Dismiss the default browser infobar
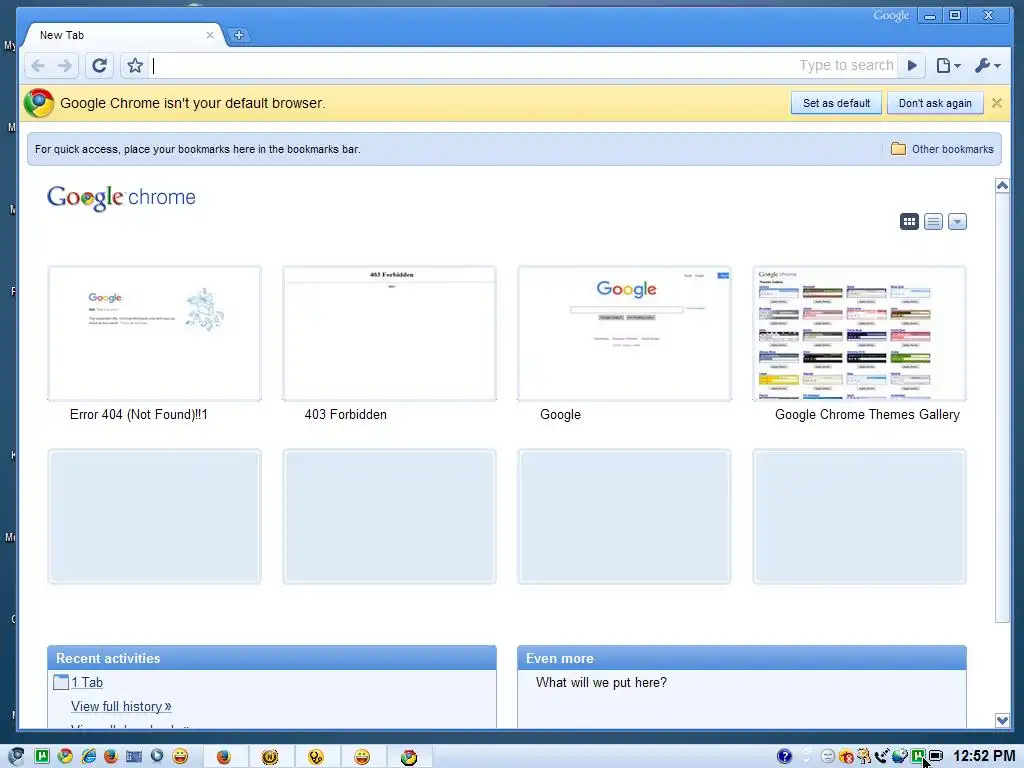Image resolution: width=1024 pixels, height=768 pixels. [997, 103]
